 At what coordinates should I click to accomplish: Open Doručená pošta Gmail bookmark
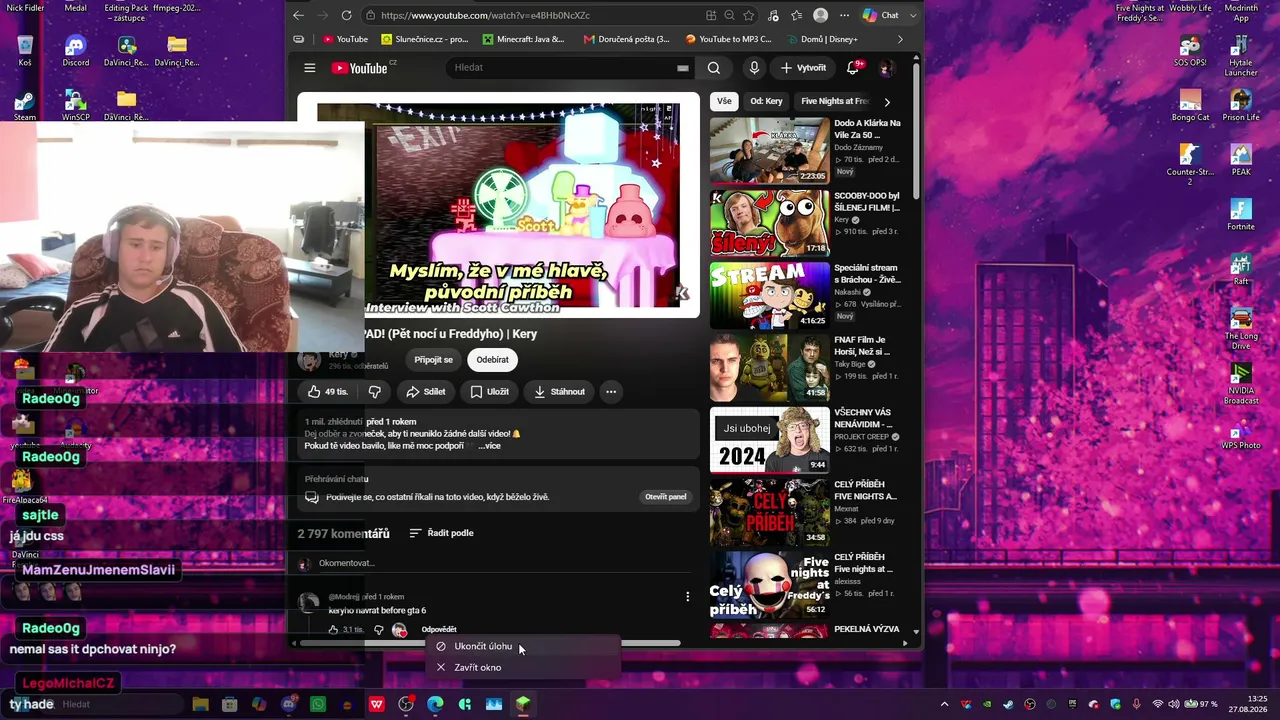pos(626,39)
